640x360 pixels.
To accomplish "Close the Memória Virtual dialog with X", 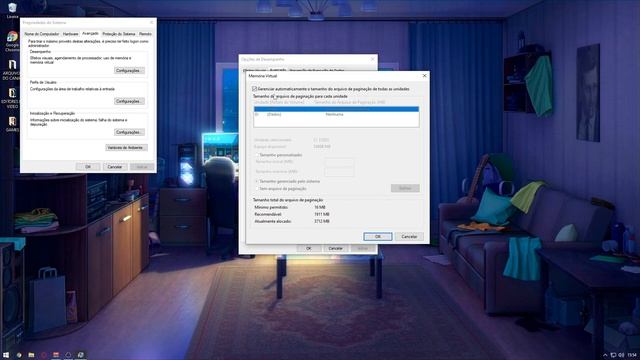I will point(424,76).
